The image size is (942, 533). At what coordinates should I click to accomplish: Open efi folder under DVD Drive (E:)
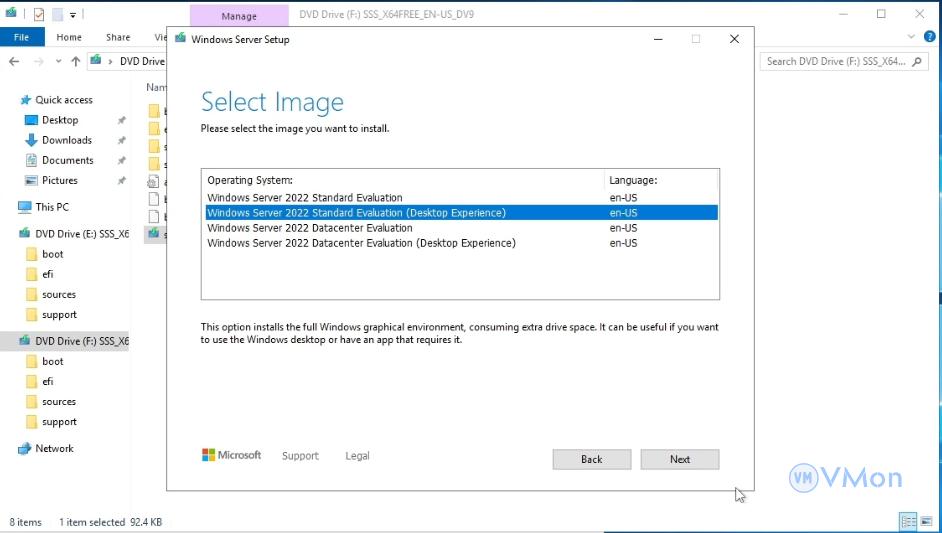(47, 274)
